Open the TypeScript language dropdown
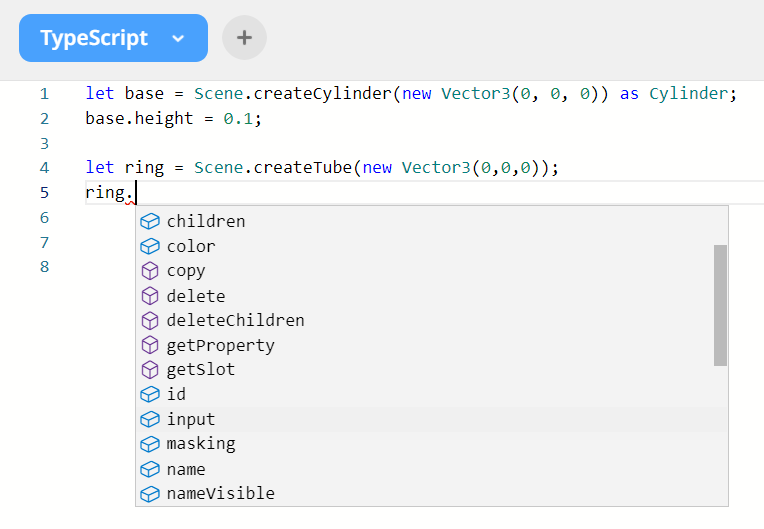 click(113, 38)
